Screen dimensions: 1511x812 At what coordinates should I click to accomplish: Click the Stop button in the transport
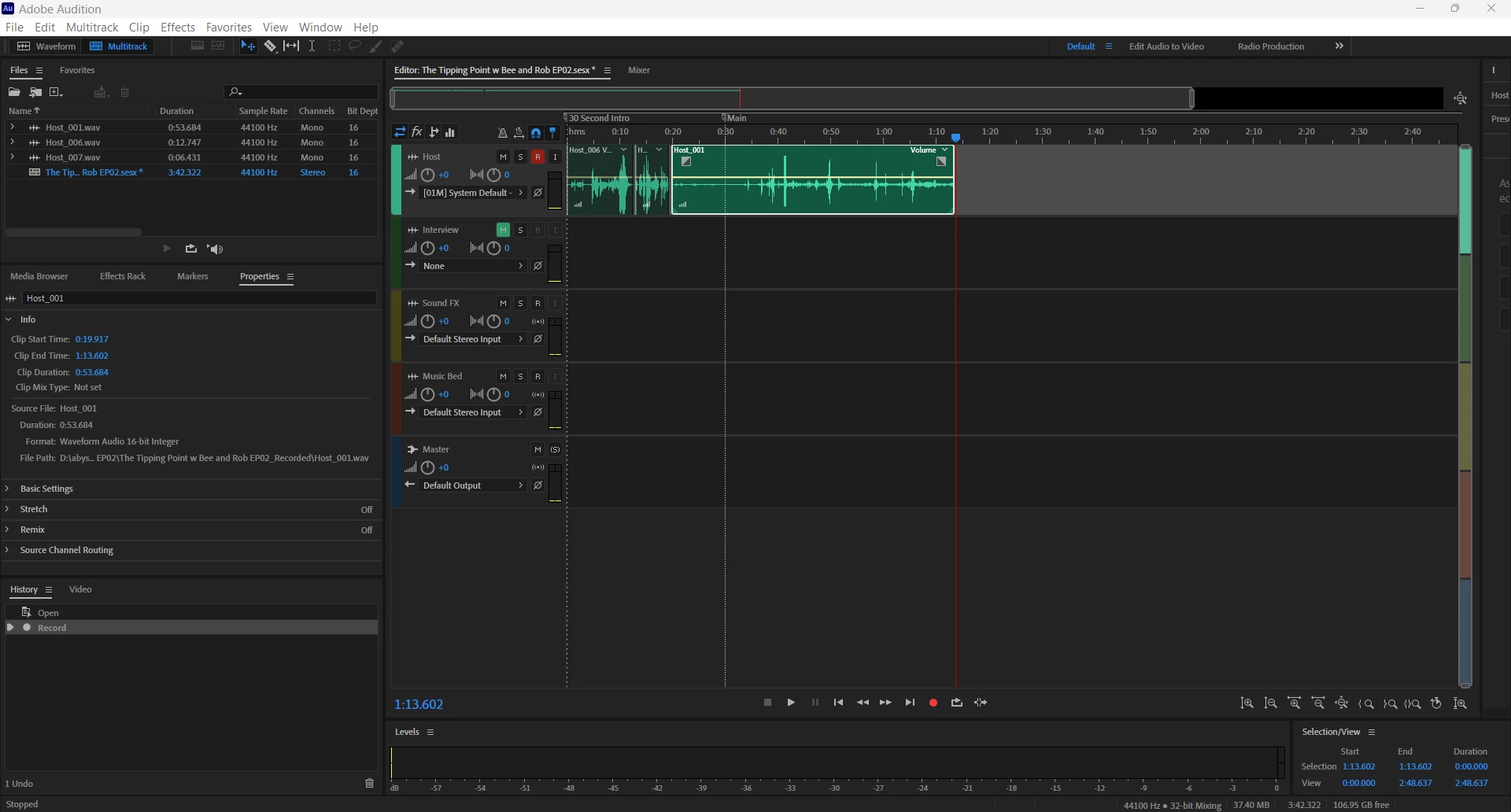(767, 703)
